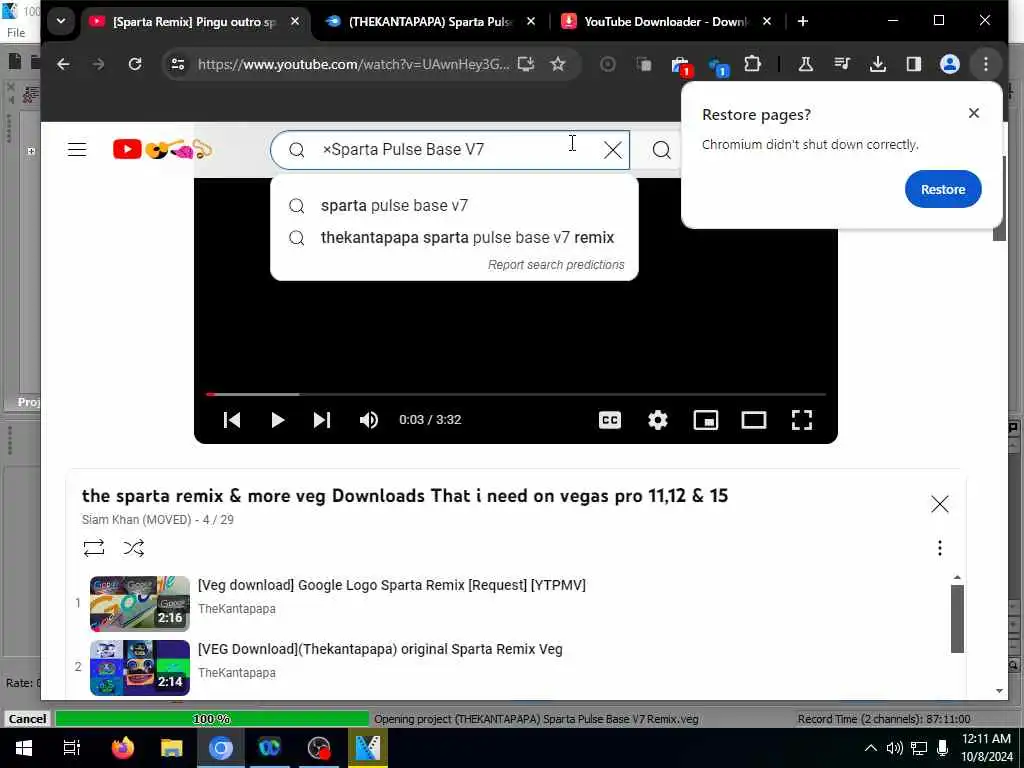
Task: Bookmark this page with star icon
Action: 558,64
